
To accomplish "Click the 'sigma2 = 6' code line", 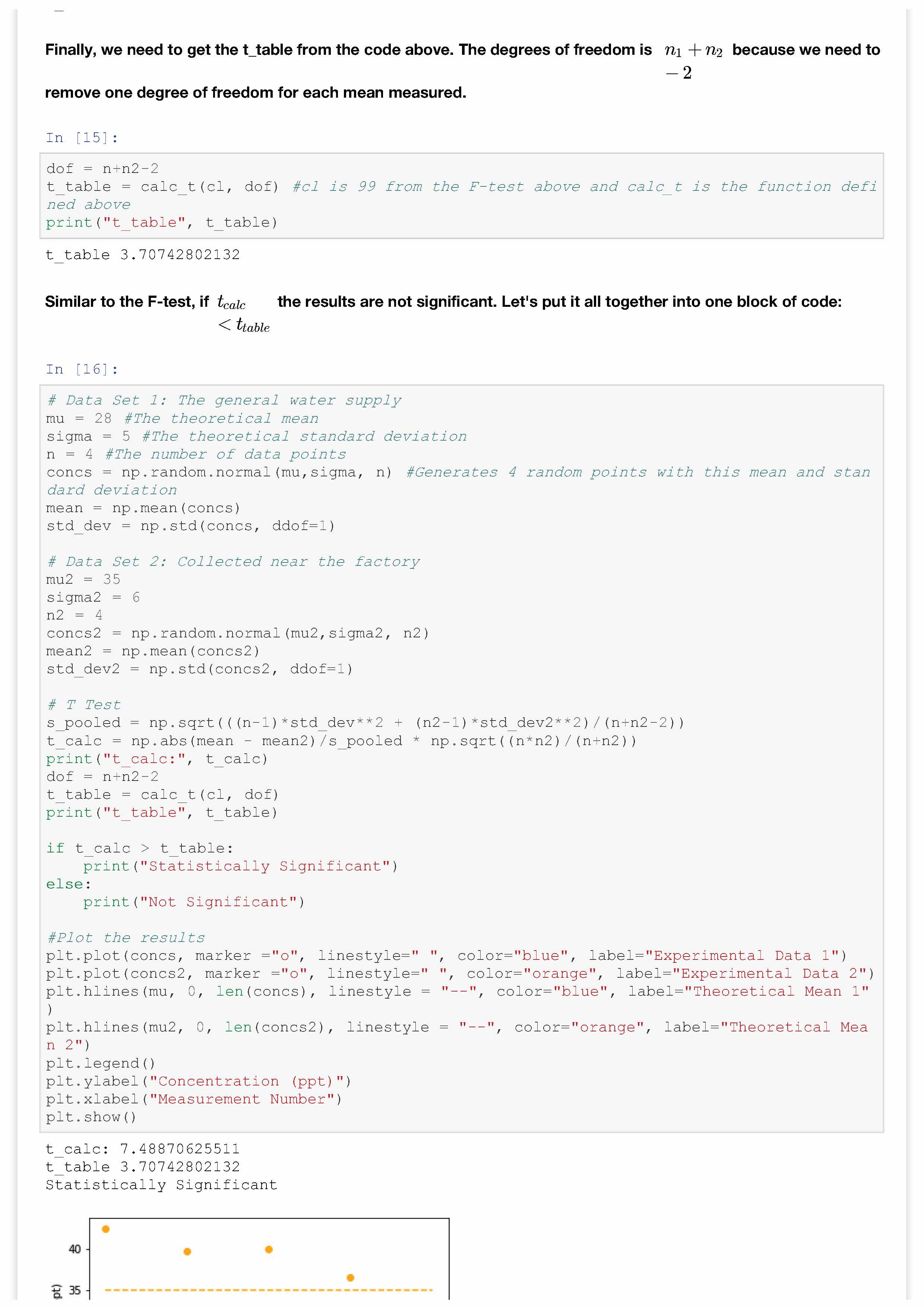I will click(93, 598).
